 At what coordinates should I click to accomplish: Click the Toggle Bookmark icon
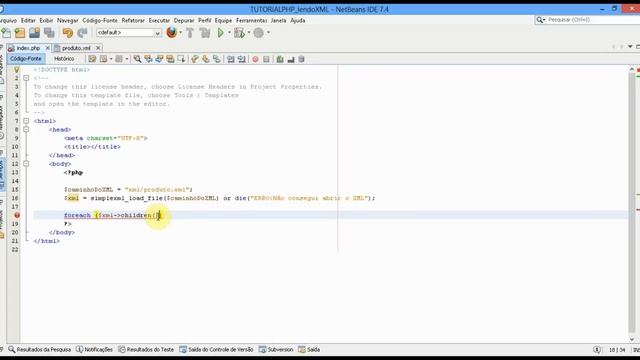click(x=217, y=59)
